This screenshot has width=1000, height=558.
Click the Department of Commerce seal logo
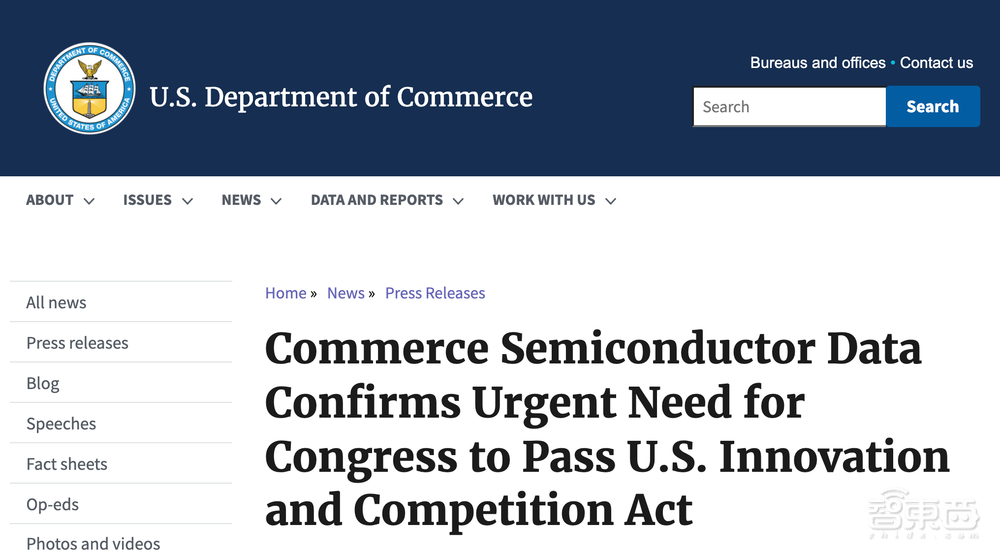coord(89,90)
